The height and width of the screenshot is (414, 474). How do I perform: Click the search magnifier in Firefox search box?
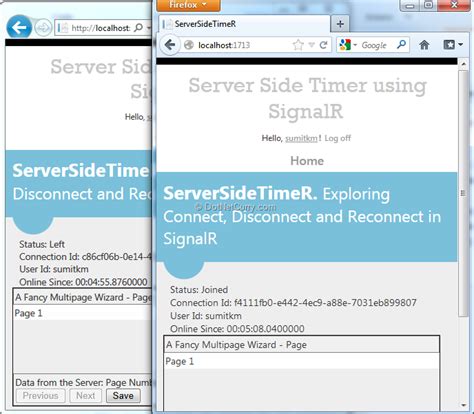(402, 44)
